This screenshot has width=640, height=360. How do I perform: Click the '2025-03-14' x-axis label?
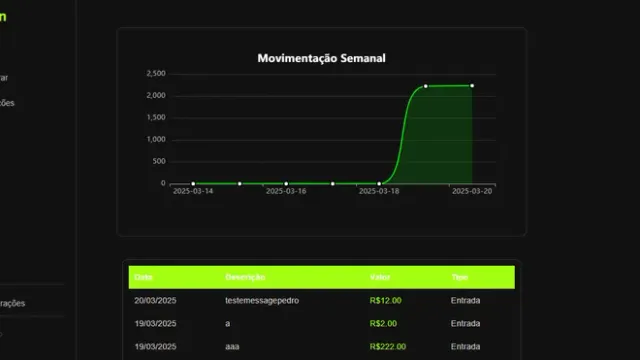coord(193,191)
